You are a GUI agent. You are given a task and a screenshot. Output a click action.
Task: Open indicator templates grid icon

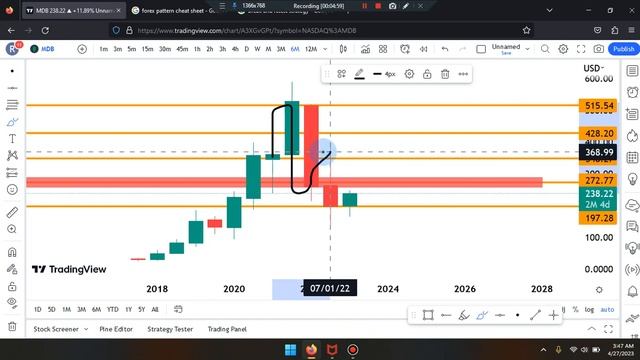click(x=383, y=49)
